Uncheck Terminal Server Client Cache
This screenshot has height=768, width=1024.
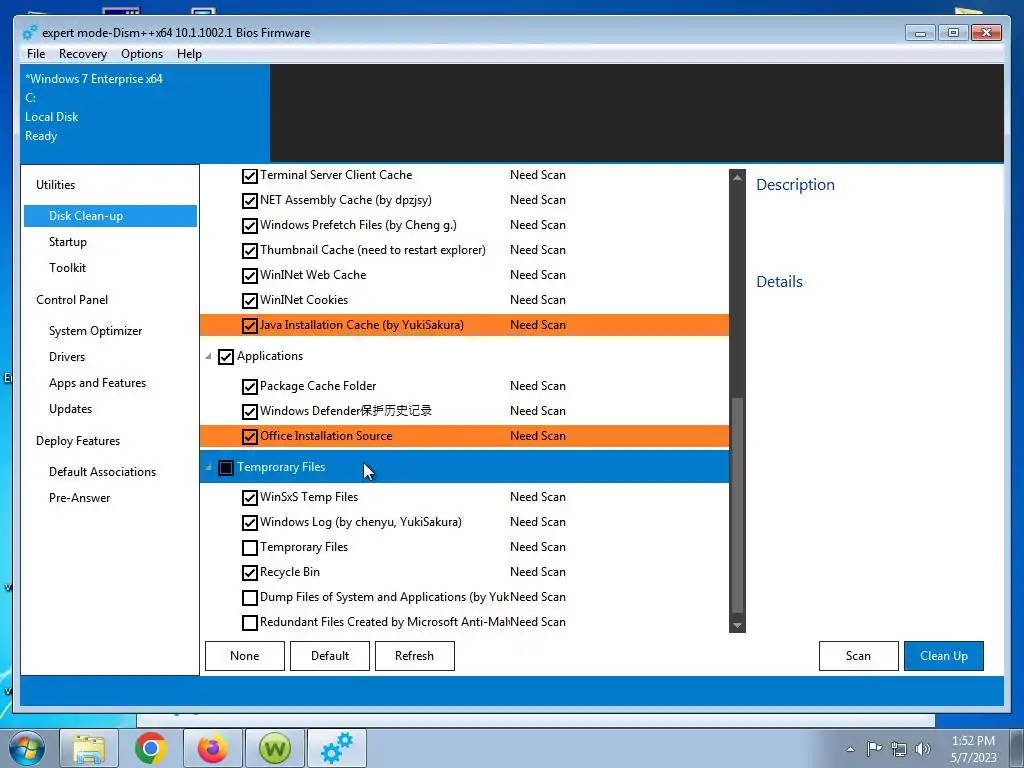coord(249,176)
